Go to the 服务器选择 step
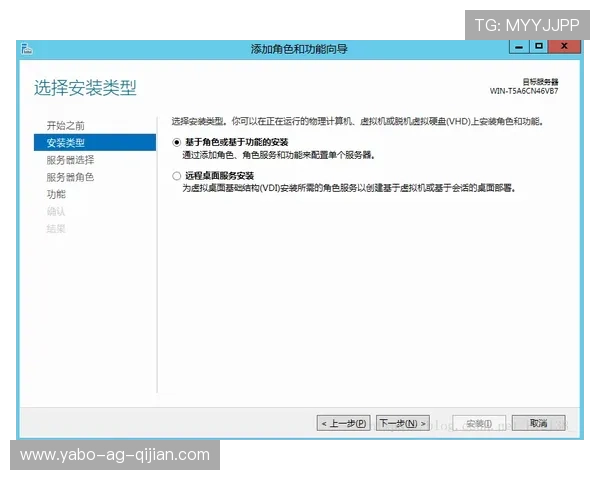 [x=70, y=160]
